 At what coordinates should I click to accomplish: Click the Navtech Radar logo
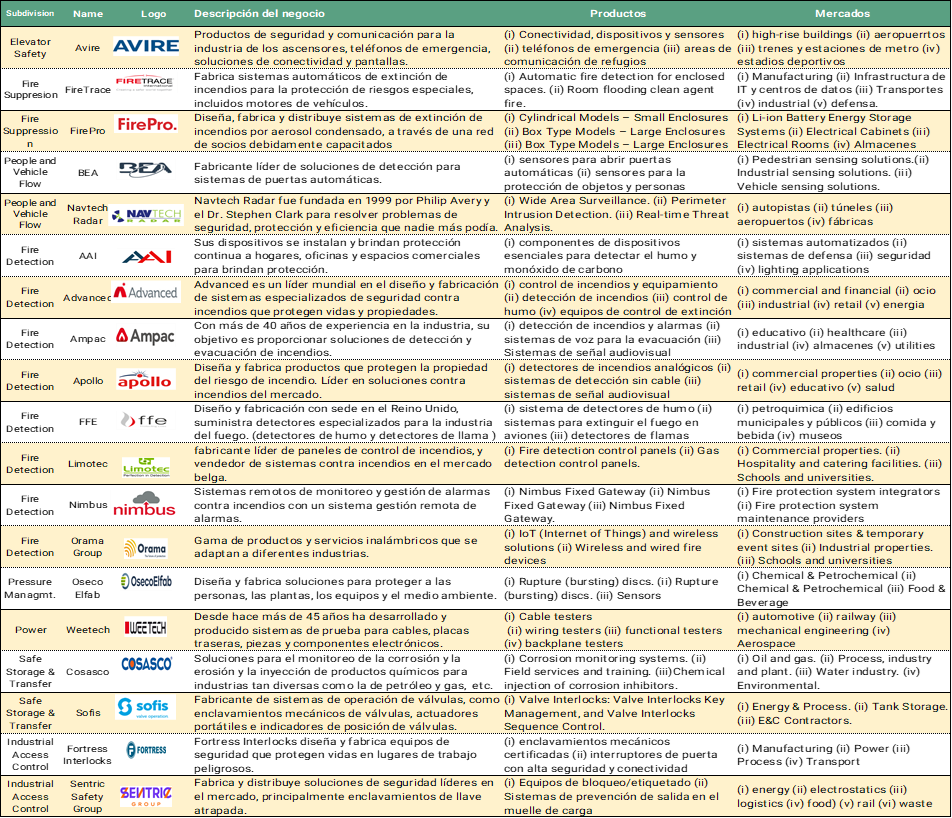click(146, 215)
